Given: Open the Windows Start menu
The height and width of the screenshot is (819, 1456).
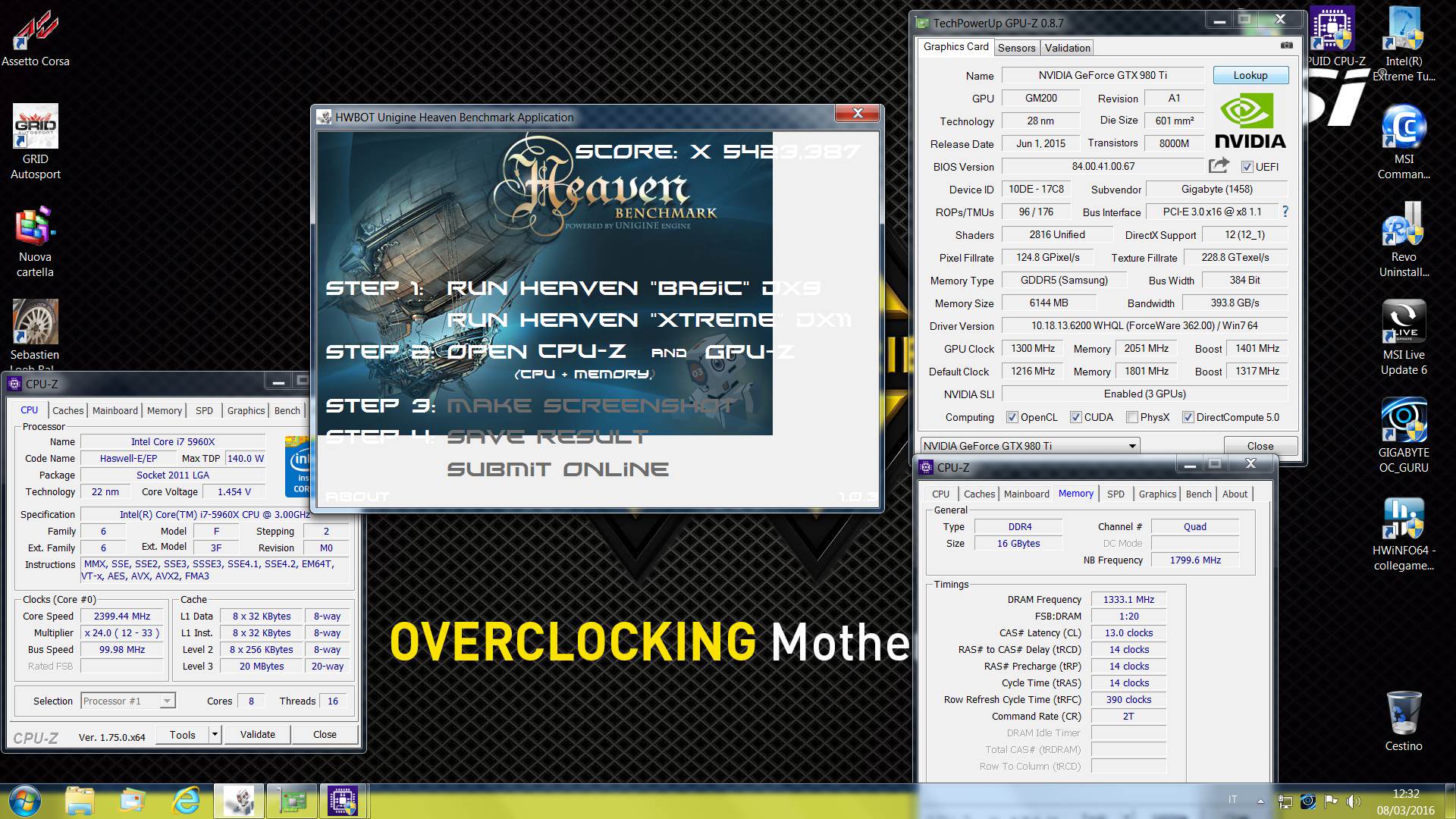Looking at the screenshot, I should (25, 801).
